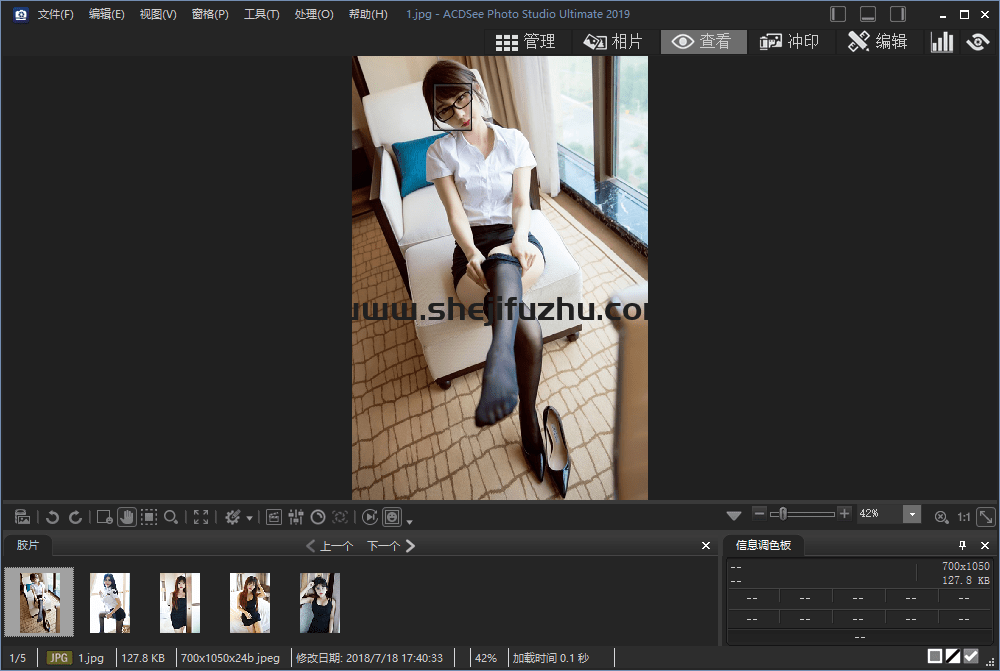
Task: Click the face detection frame tool icon
Action: coord(105,517)
